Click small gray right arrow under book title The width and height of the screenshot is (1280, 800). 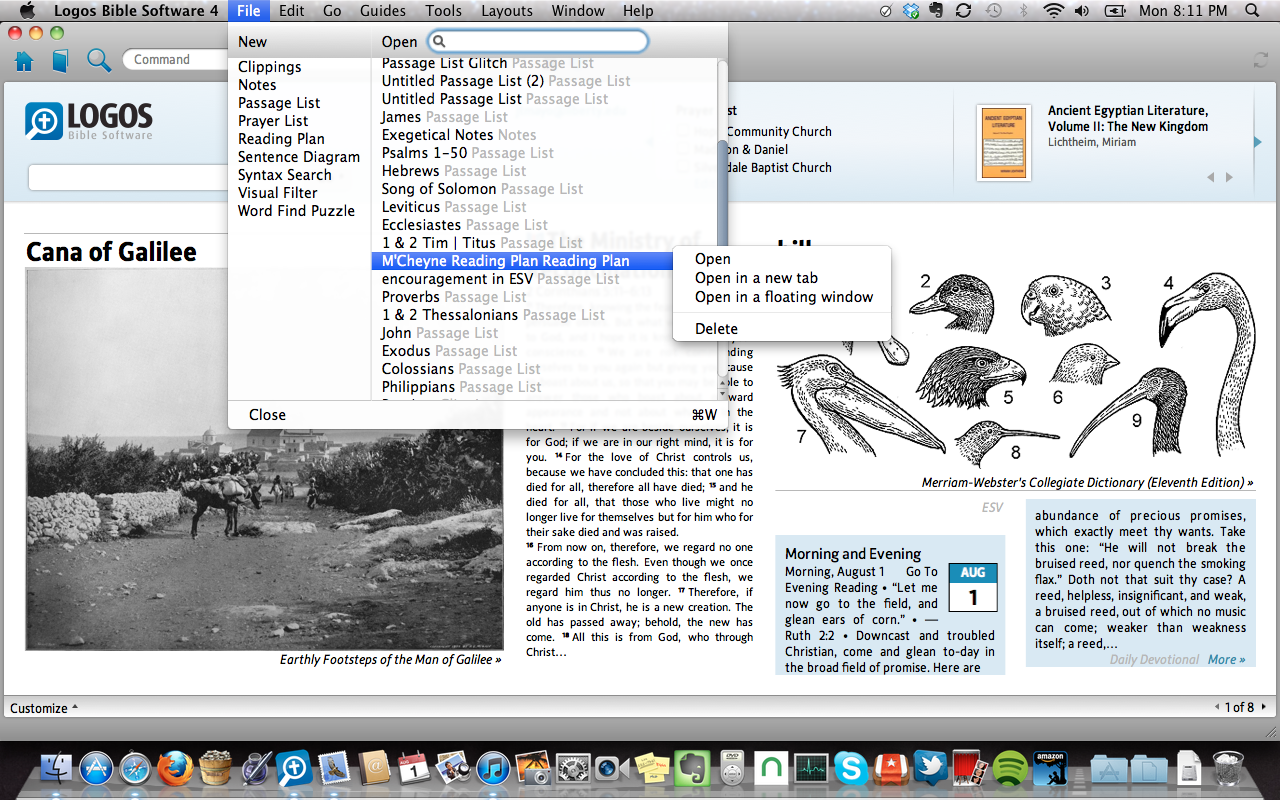1229,177
